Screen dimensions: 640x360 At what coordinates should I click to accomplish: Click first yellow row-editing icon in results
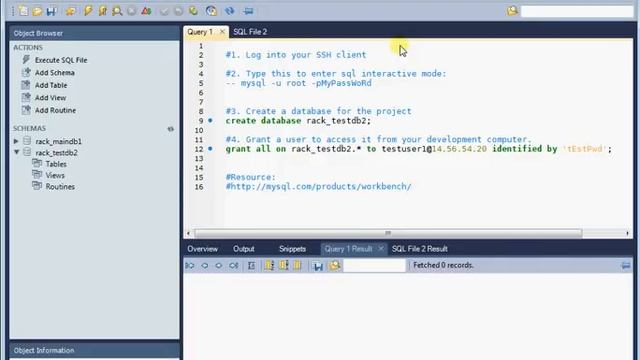(x=269, y=265)
